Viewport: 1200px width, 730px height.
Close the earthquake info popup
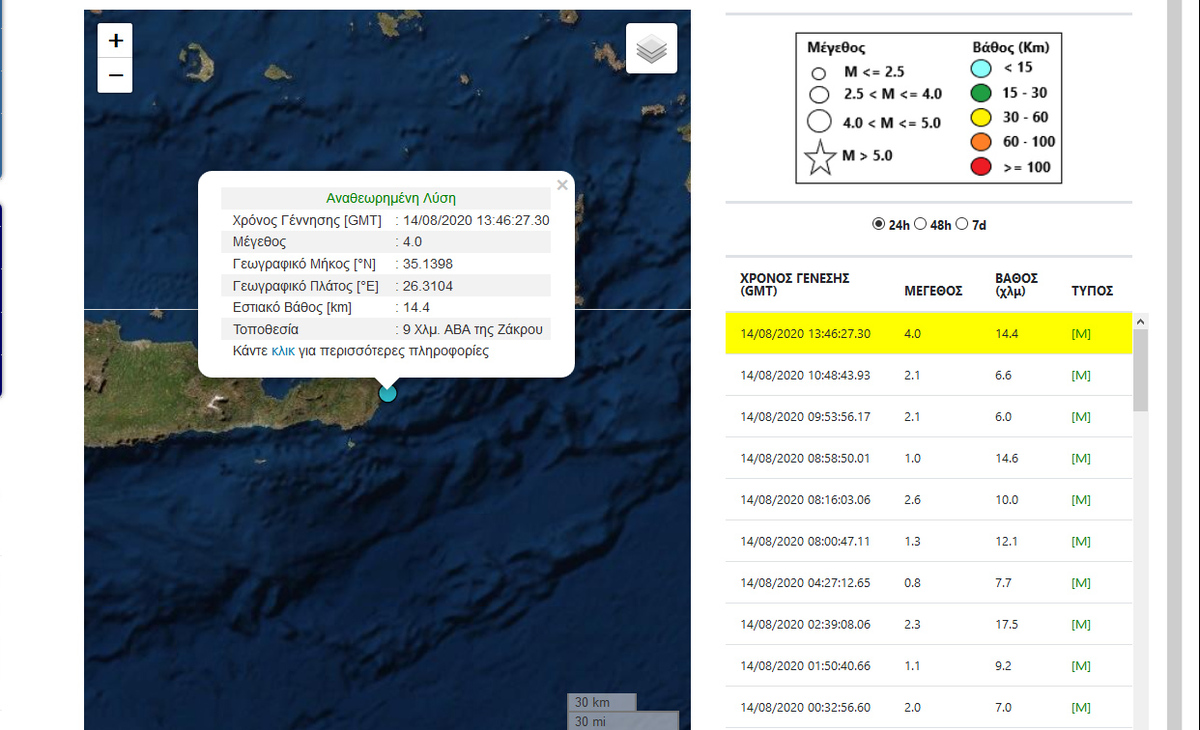(562, 185)
